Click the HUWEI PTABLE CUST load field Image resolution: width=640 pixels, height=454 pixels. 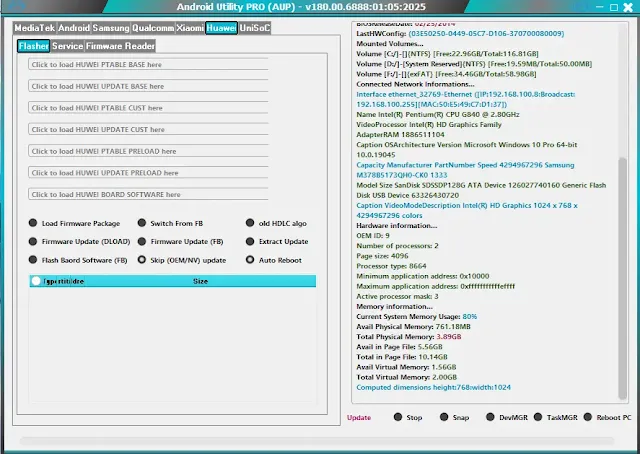click(148, 107)
